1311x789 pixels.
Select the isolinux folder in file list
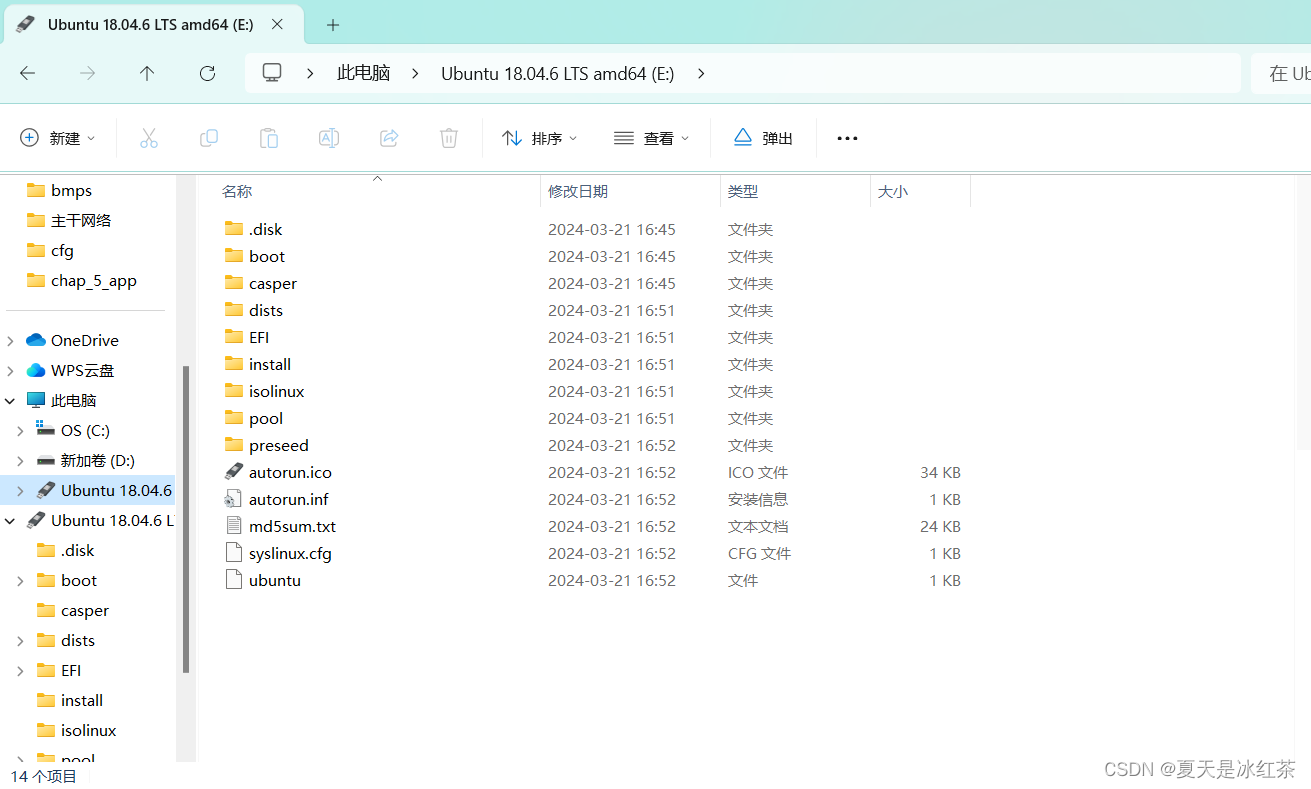pyautogui.click(x=277, y=391)
